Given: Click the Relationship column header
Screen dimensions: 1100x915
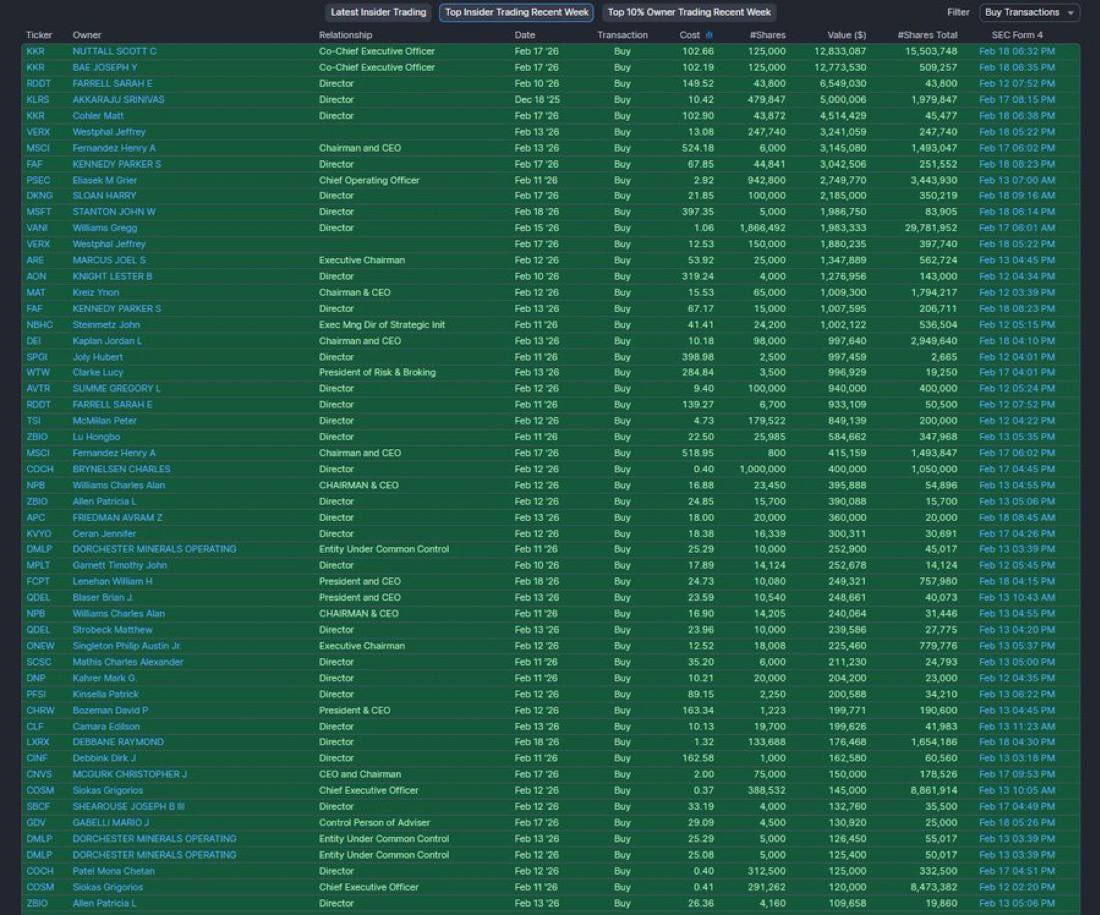Looking at the screenshot, I should (345, 35).
